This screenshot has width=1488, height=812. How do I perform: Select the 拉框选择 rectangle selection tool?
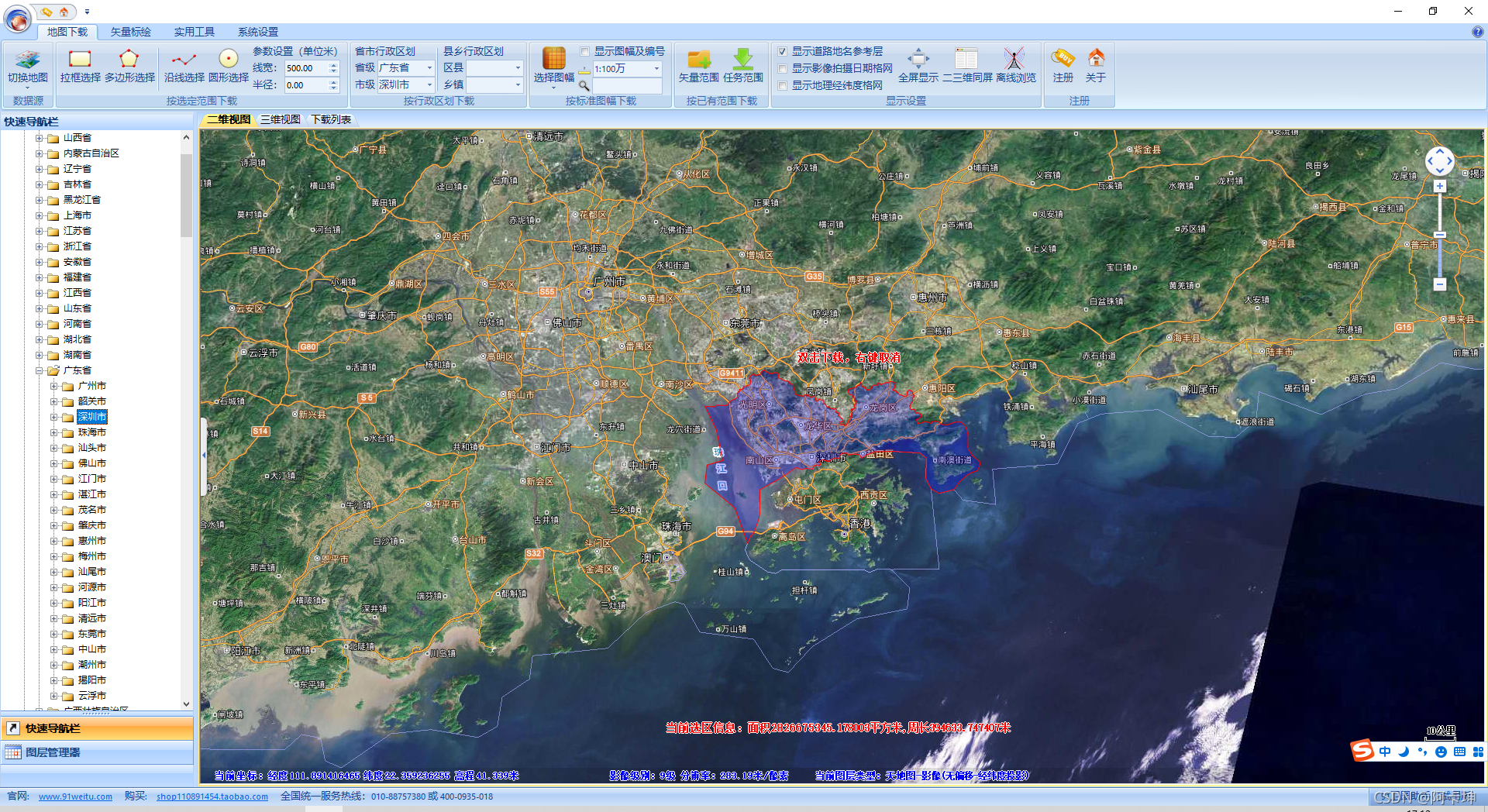coord(80,67)
